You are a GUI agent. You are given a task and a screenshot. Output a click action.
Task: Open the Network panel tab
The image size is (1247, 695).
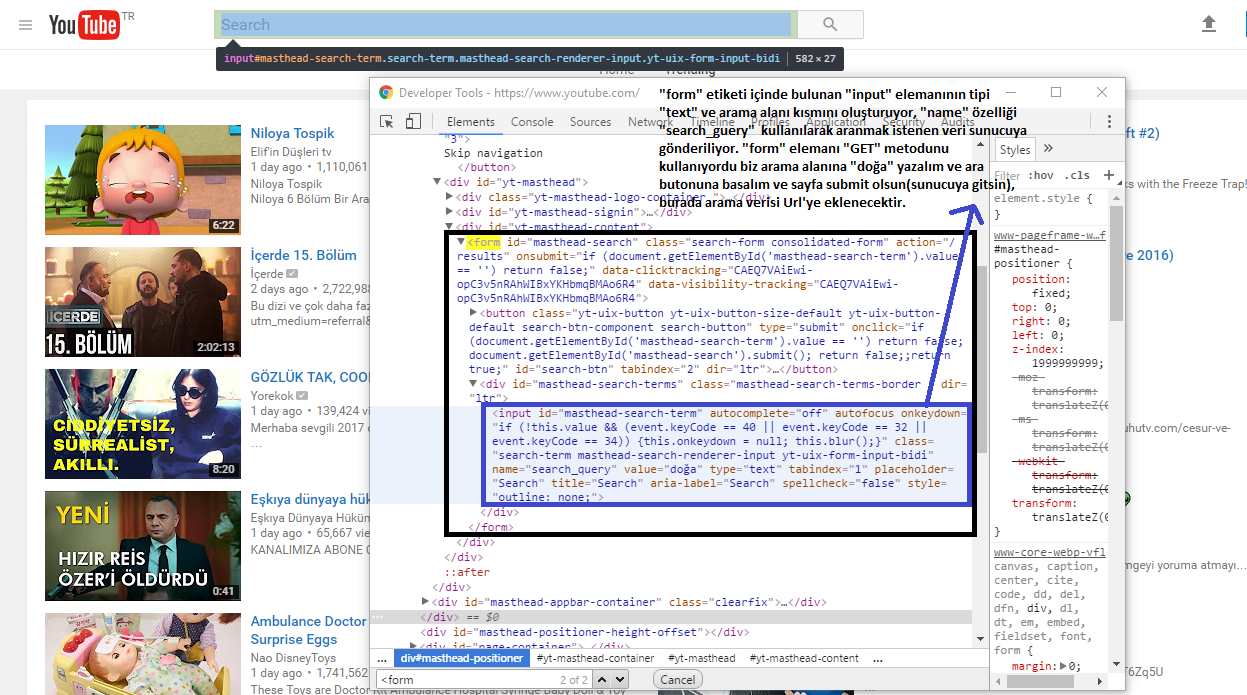click(x=650, y=121)
